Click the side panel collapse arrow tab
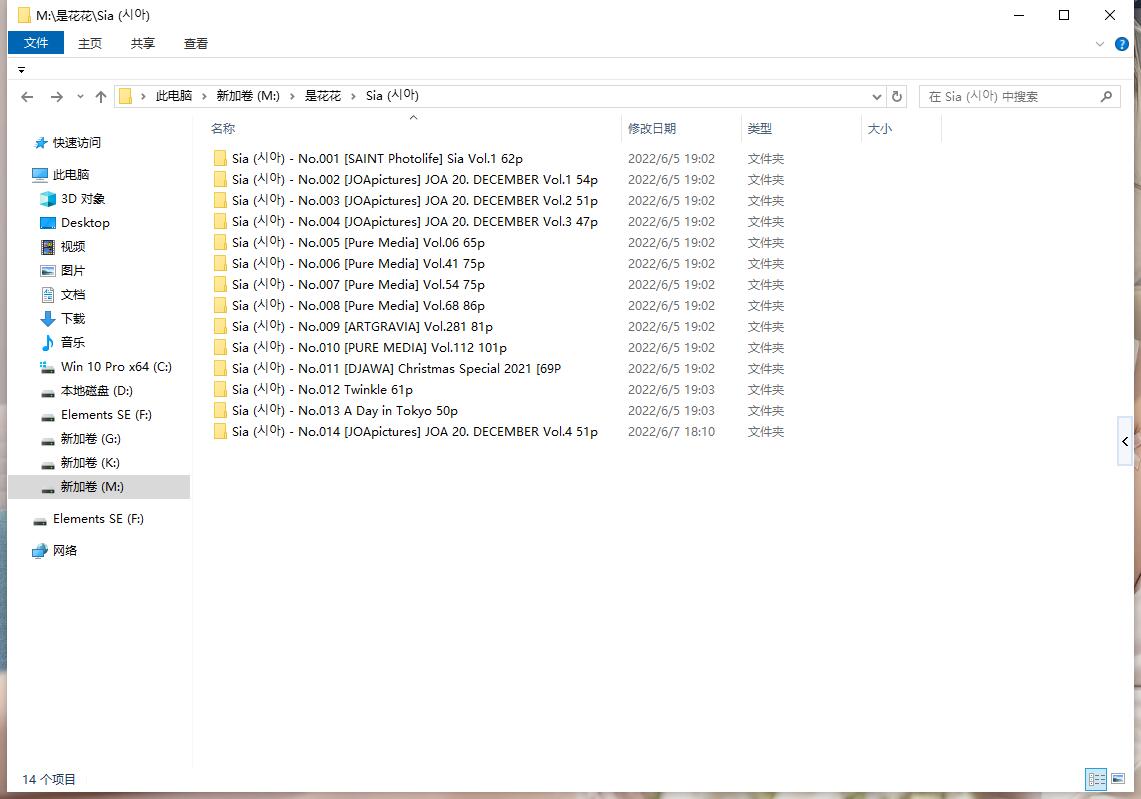 coord(1125,442)
